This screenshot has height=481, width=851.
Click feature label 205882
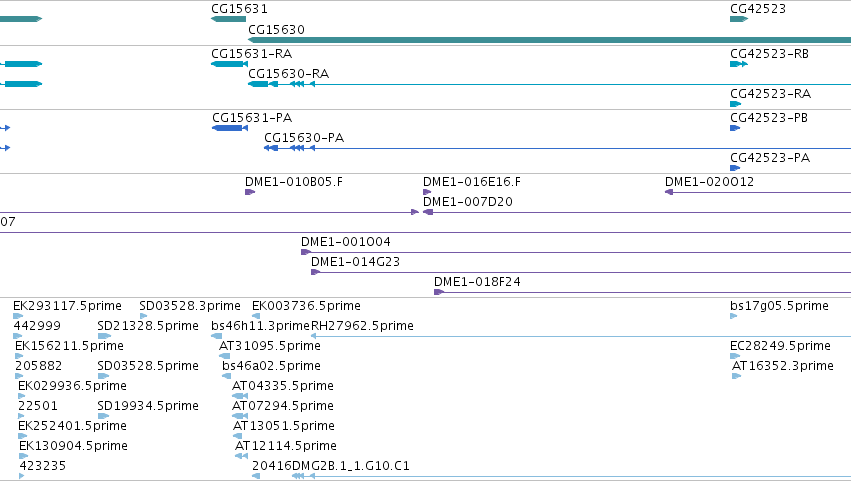[39, 366]
